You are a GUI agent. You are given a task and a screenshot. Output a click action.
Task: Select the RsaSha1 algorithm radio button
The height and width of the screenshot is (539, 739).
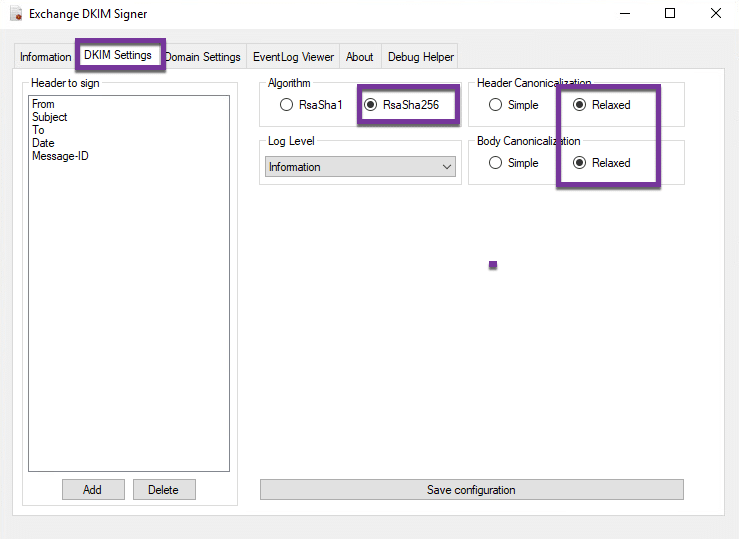(311, 105)
